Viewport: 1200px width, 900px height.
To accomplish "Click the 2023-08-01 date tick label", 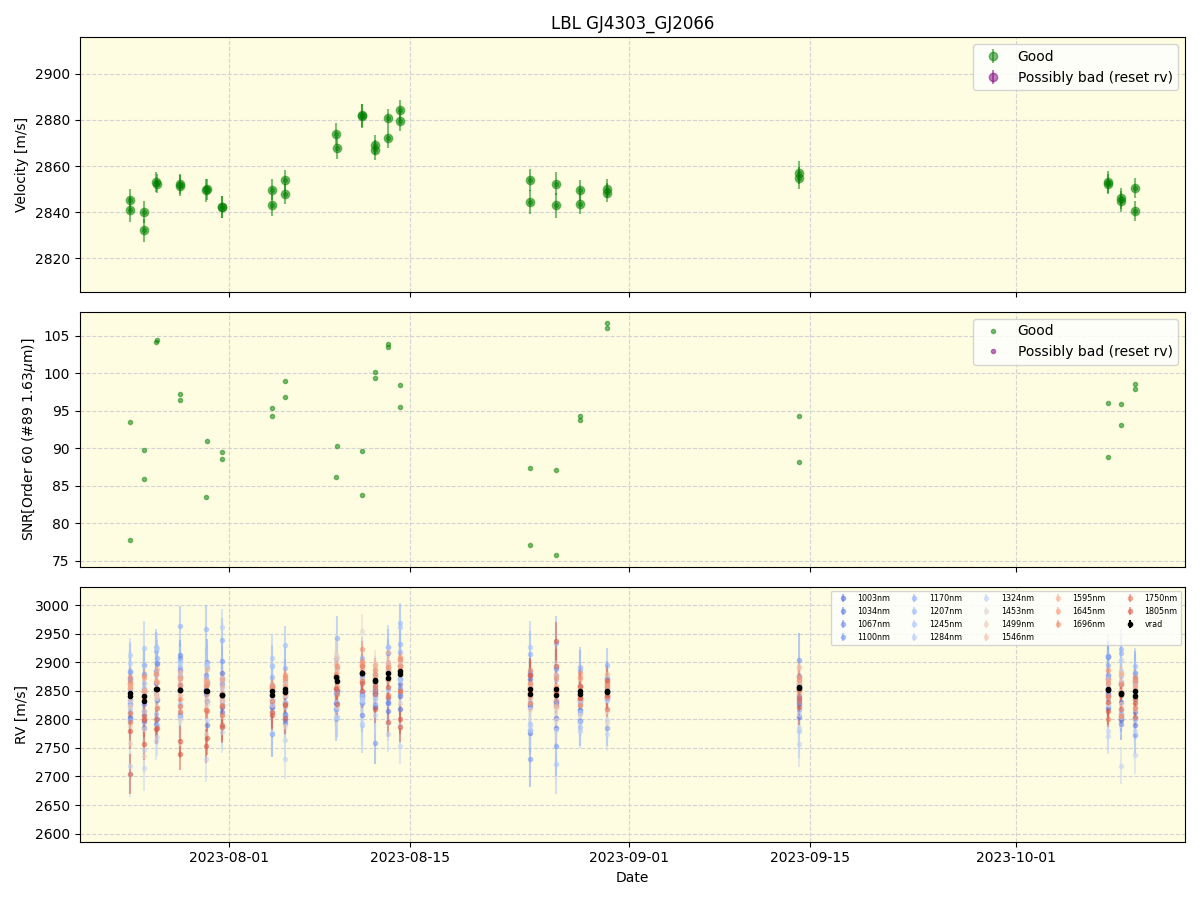I will pyautogui.click(x=229, y=857).
